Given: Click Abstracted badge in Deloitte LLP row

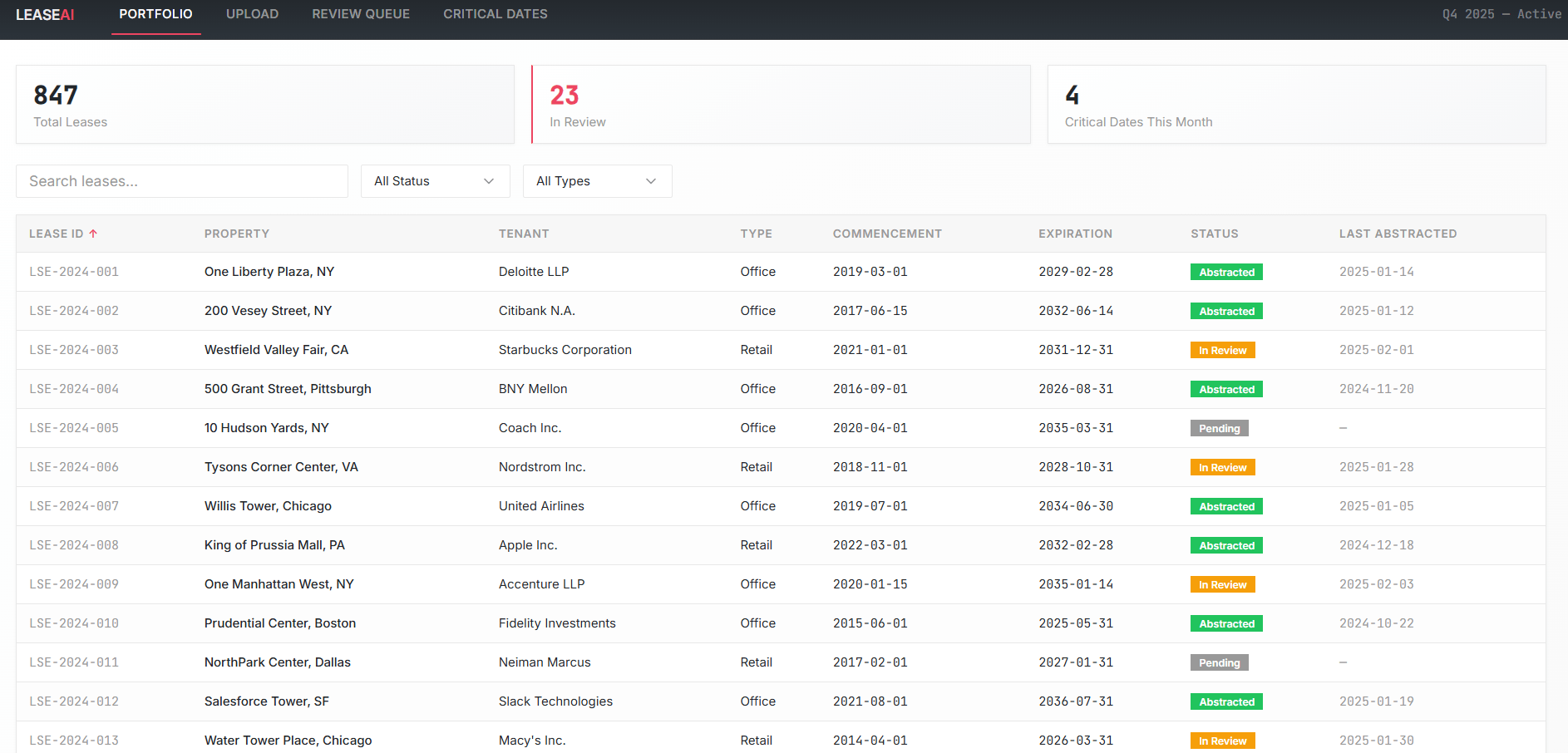Looking at the screenshot, I should 1226,272.
